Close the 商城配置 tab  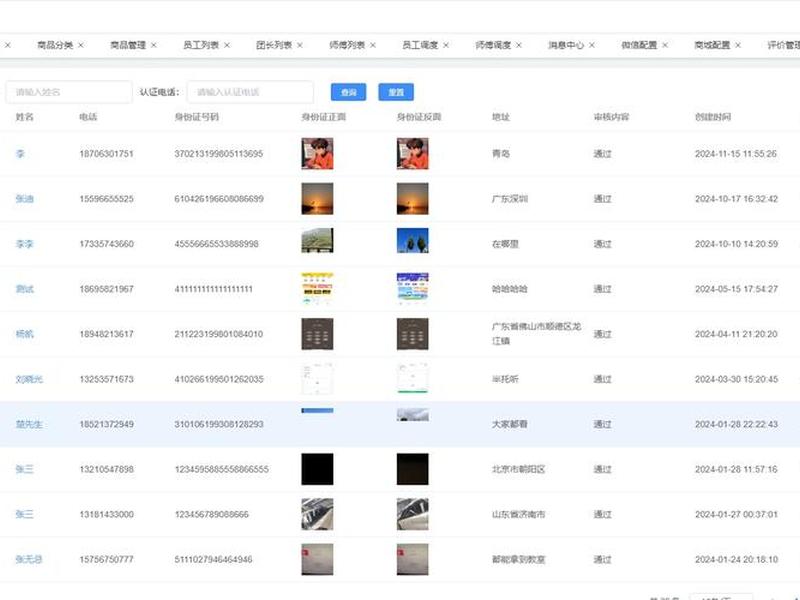(x=738, y=45)
